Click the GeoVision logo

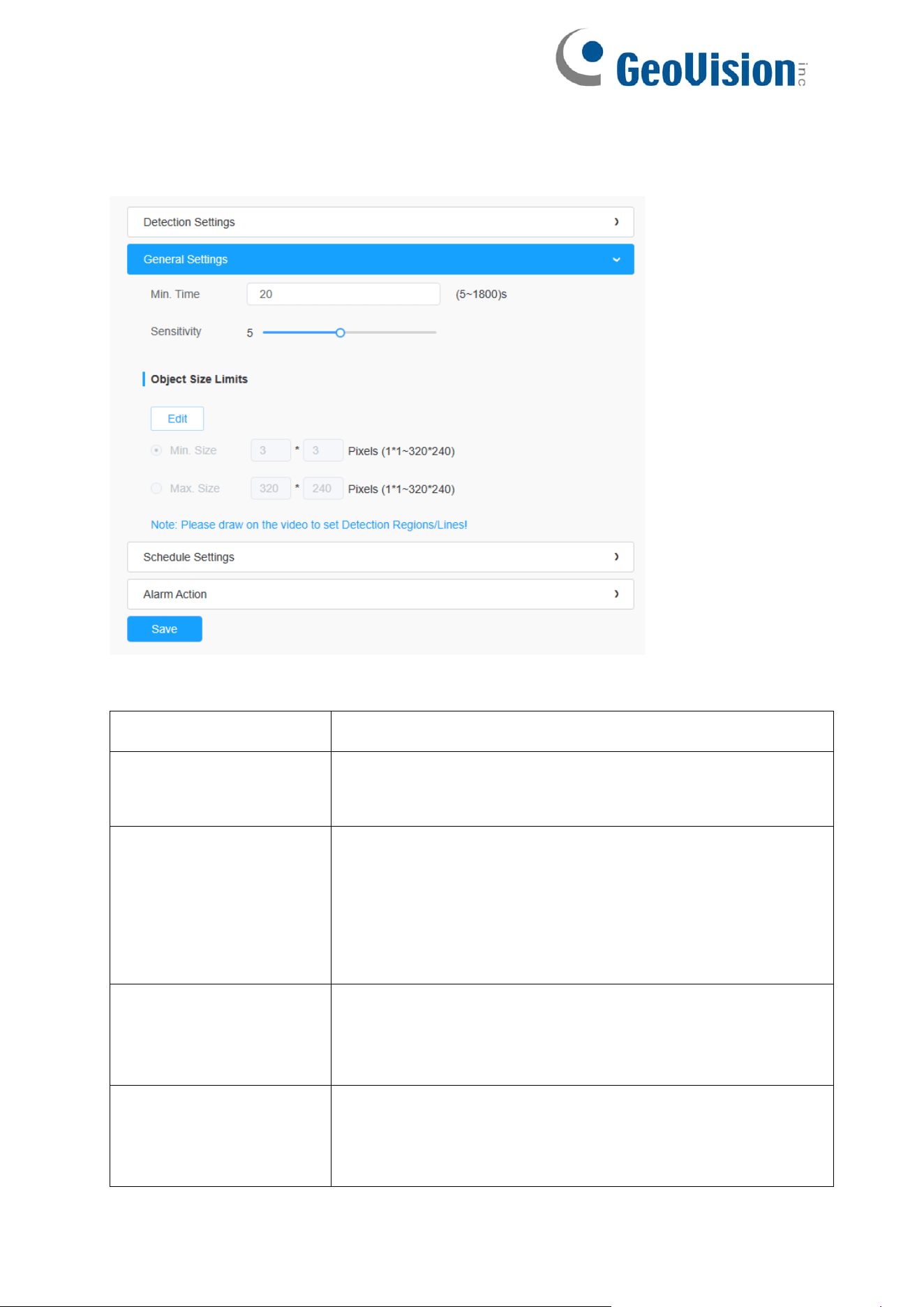(x=681, y=59)
